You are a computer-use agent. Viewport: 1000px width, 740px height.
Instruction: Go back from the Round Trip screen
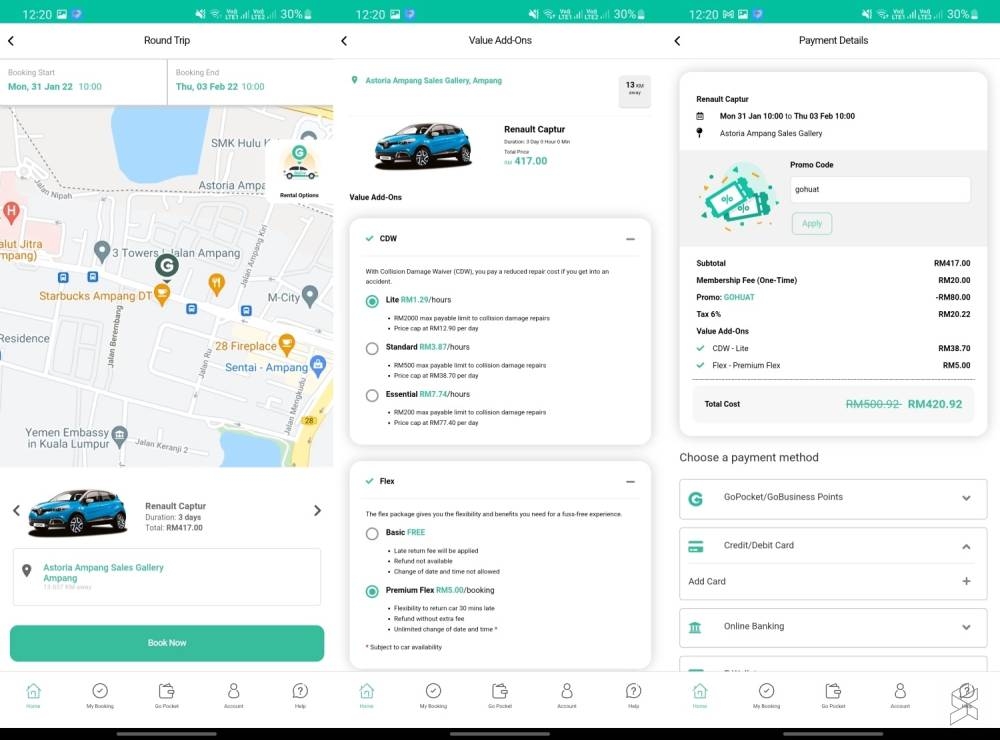[11, 41]
